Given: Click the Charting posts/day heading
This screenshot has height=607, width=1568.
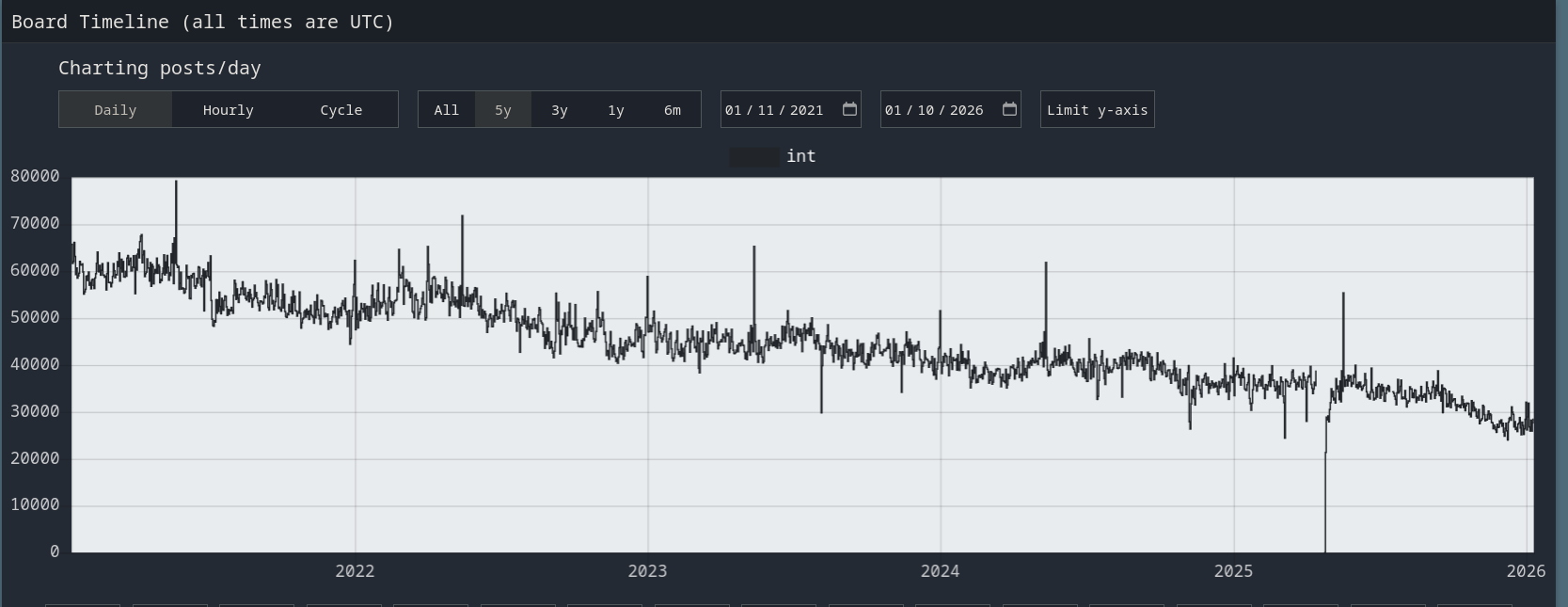Looking at the screenshot, I should point(159,68).
